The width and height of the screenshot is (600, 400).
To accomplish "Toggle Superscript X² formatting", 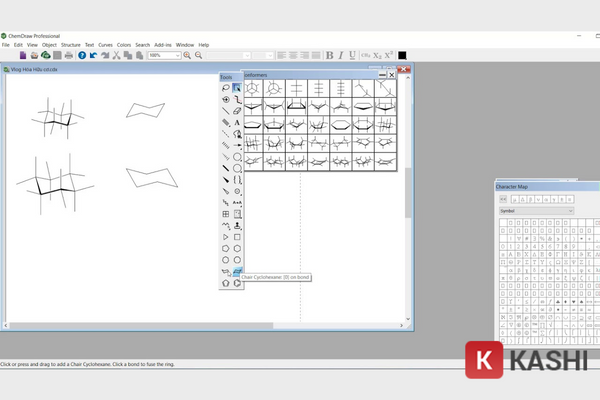I will coord(389,56).
